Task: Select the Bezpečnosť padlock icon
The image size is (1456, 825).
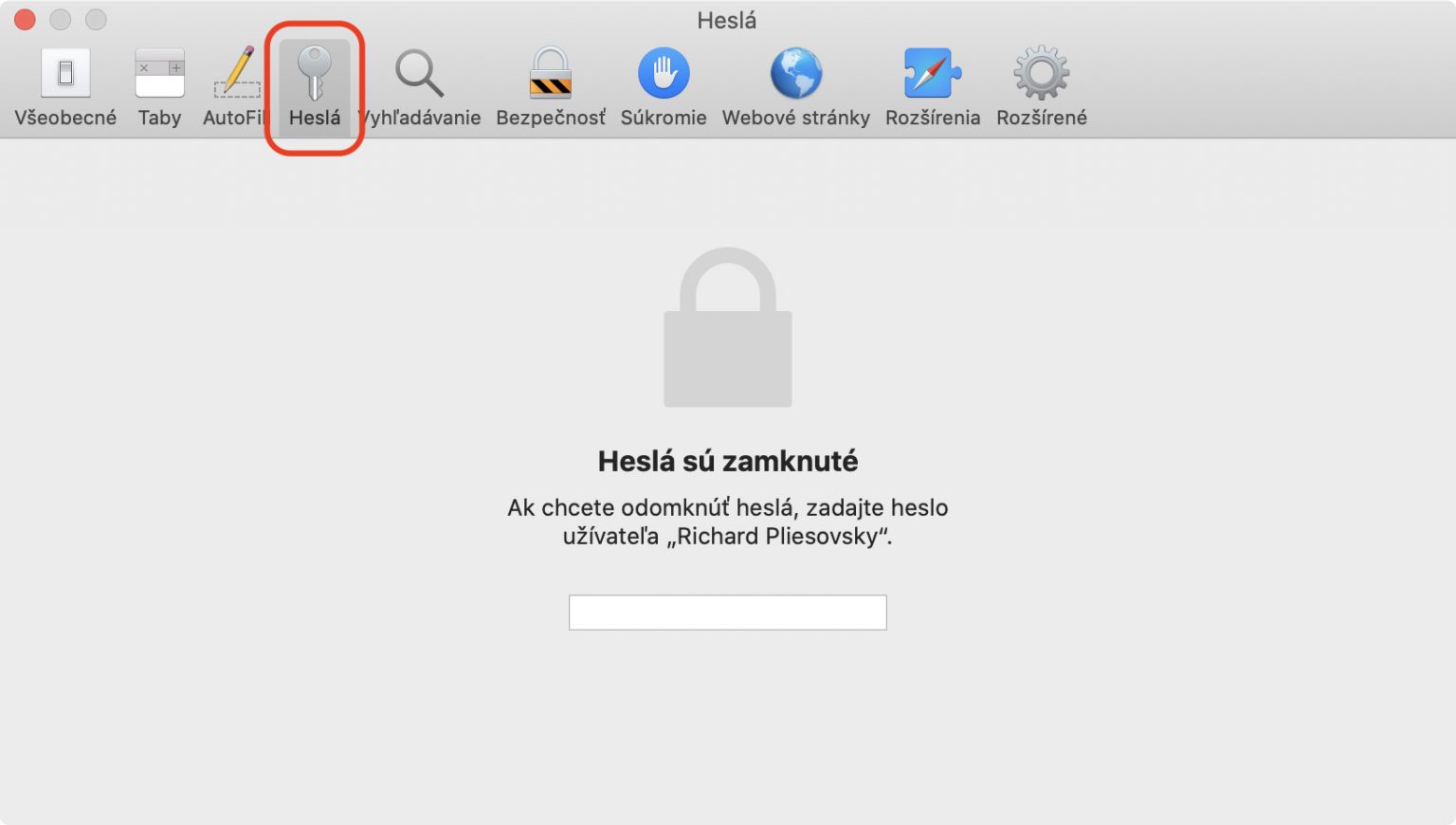Action: 551,73
